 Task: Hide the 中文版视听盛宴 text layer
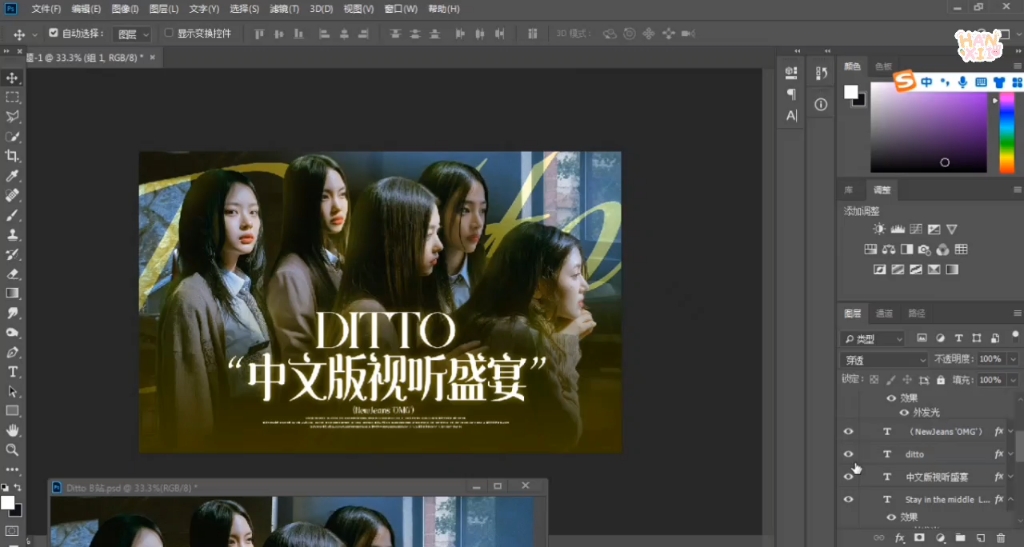tap(848, 477)
